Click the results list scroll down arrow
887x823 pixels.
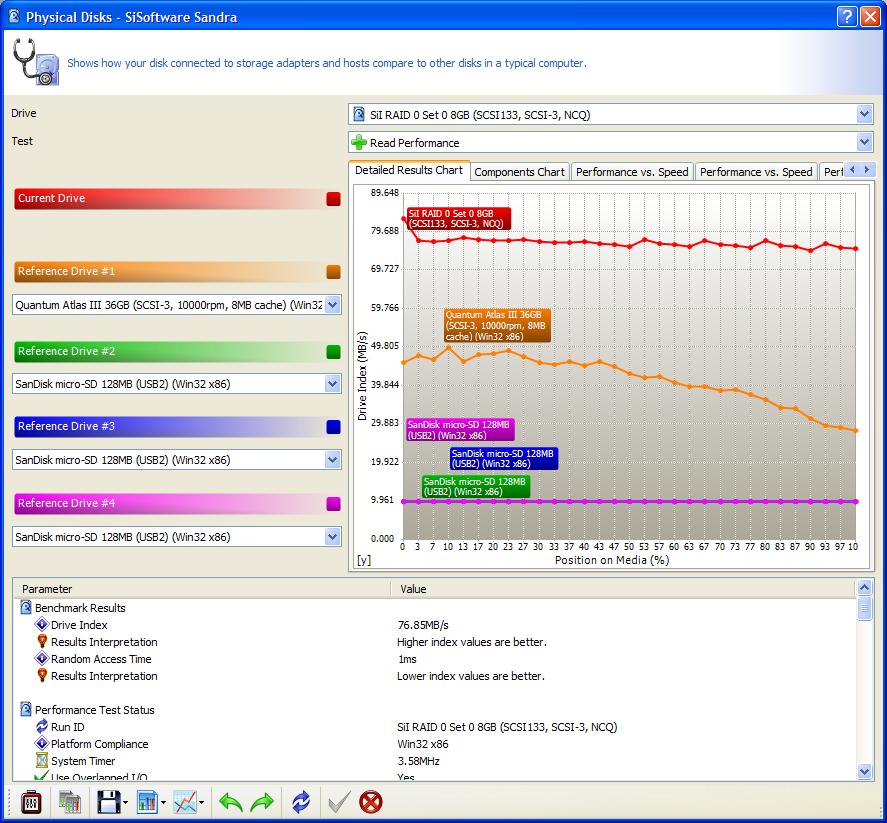click(864, 772)
